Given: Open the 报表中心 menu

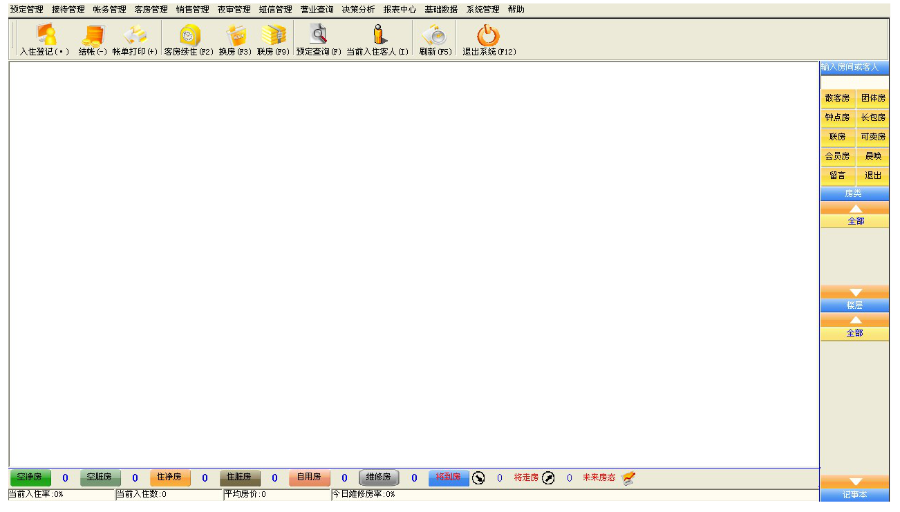Looking at the screenshot, I should coord(399,9).
